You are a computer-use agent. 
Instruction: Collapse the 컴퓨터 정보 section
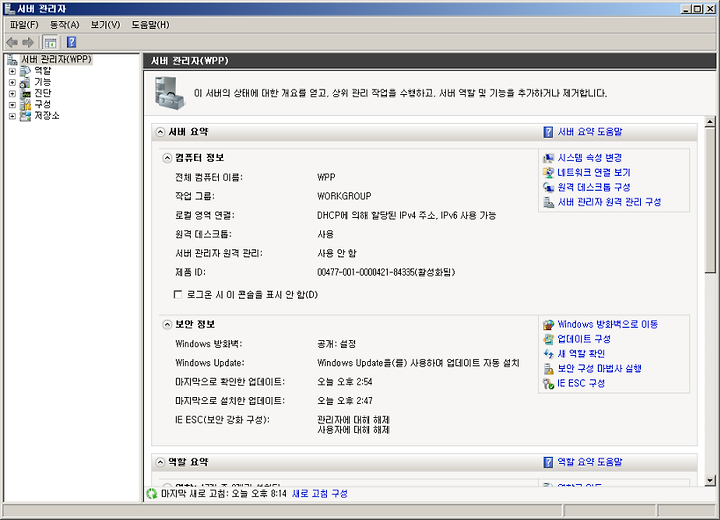click(x=167, y=158)
